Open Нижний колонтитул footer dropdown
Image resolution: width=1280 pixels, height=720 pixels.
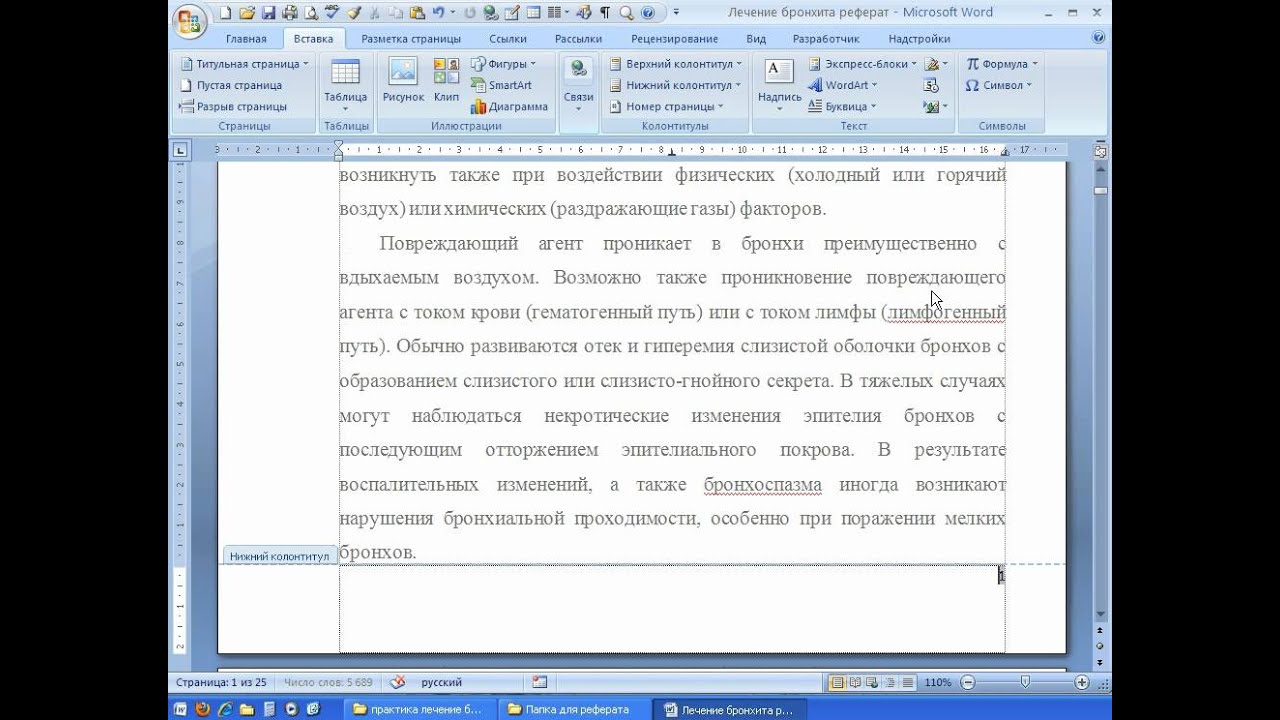click(x=675, y=85)
